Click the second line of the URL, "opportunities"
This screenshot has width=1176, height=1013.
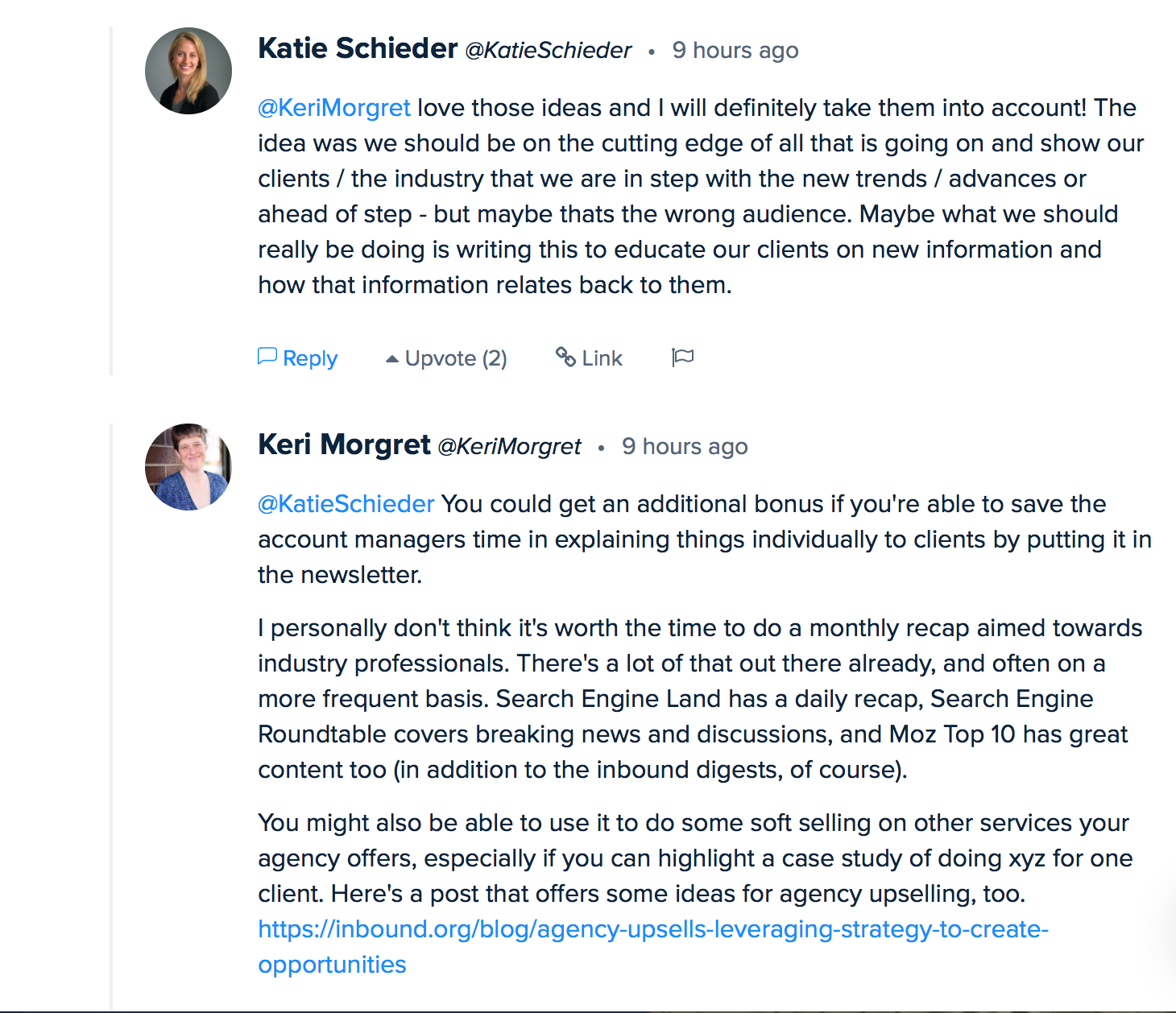(x=332, y=965)
